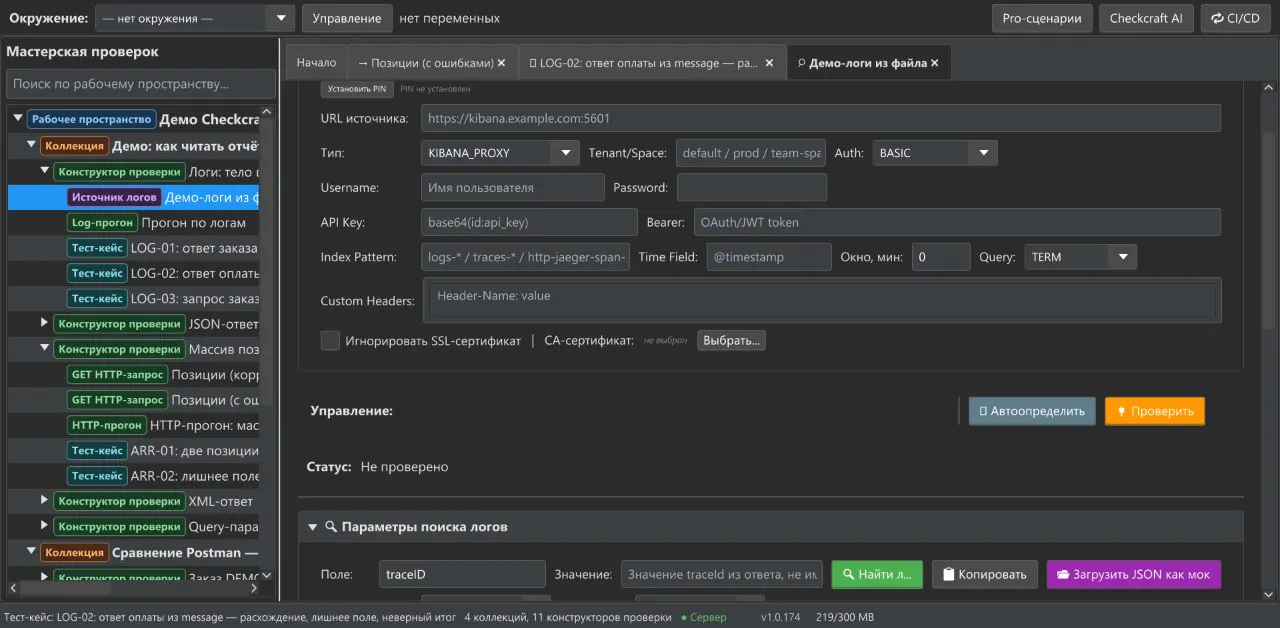Enable "Игнорировать SSL-сертификат" checkbox
Image resolution: width=1280 pixels, height=628 pixels.
[x=330, y=341]
